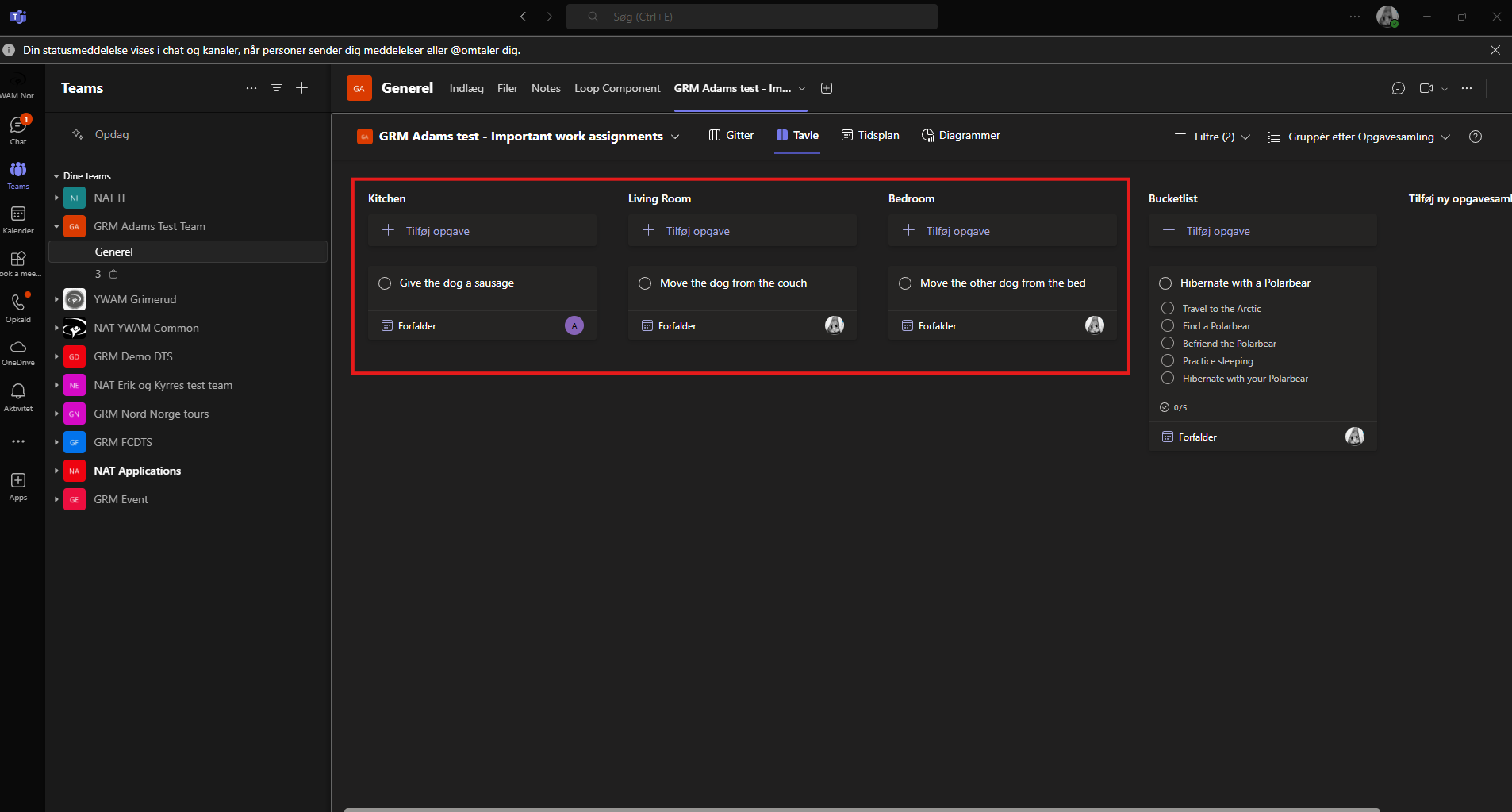Open assignee avatar on Give the dog a sausage
Image resolution: width=1512 pixels, height=812 pixels.
[574, 325]
